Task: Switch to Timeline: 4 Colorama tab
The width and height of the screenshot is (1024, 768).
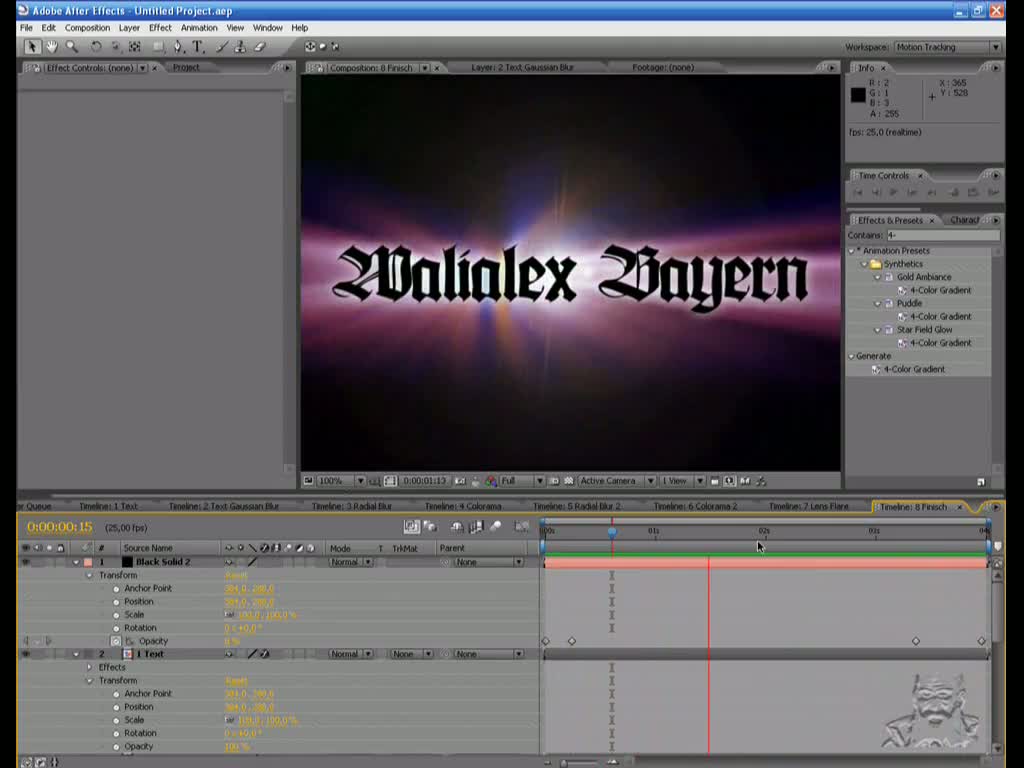Action: 462,506
